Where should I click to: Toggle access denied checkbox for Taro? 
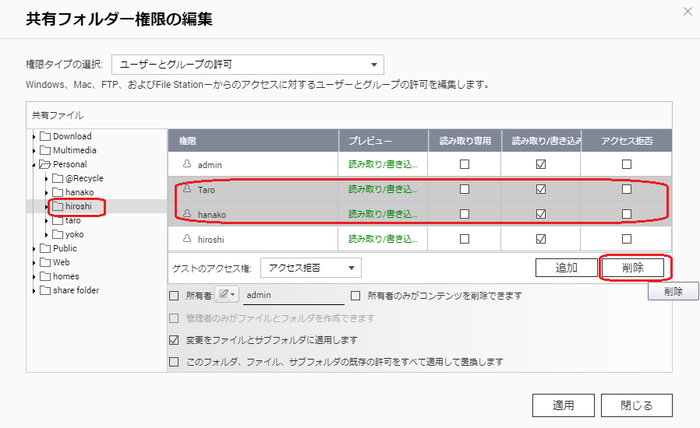click(x=626, y=189)
